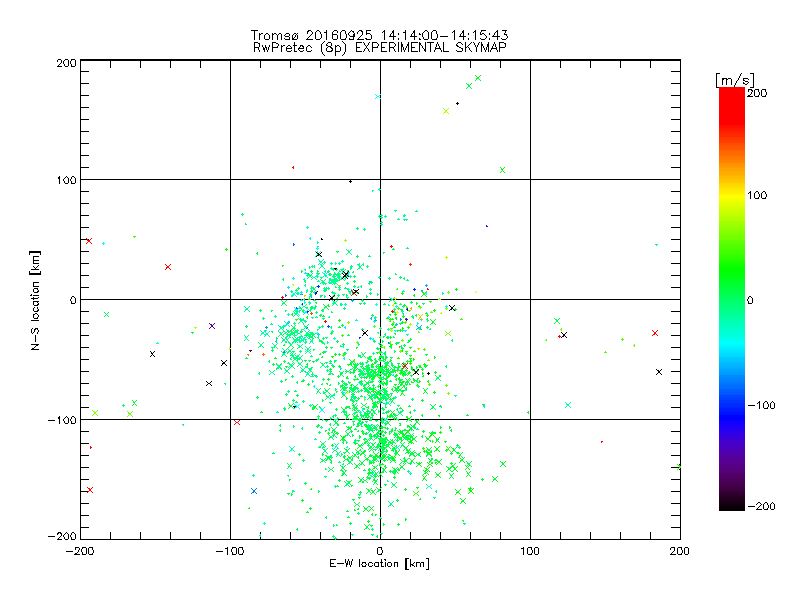
Task: Click the small blue dot in the upper right quadrant
Action: pos(487,226)
